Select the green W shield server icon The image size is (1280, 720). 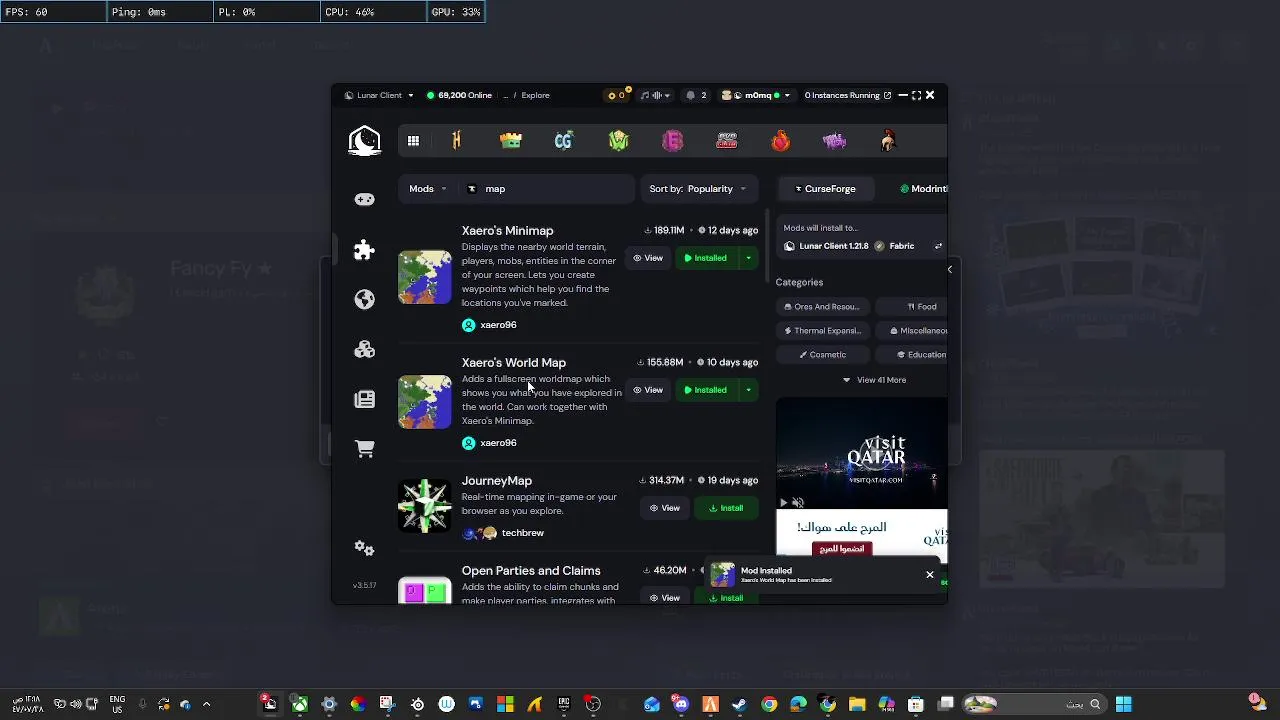tap(619, 141)
